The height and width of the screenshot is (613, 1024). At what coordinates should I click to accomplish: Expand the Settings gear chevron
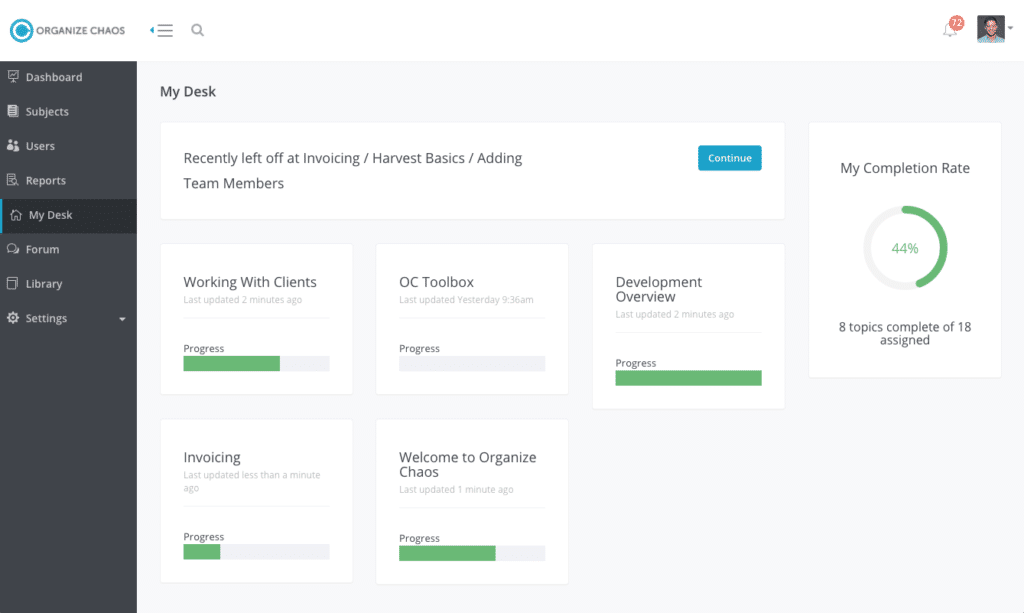122,318
